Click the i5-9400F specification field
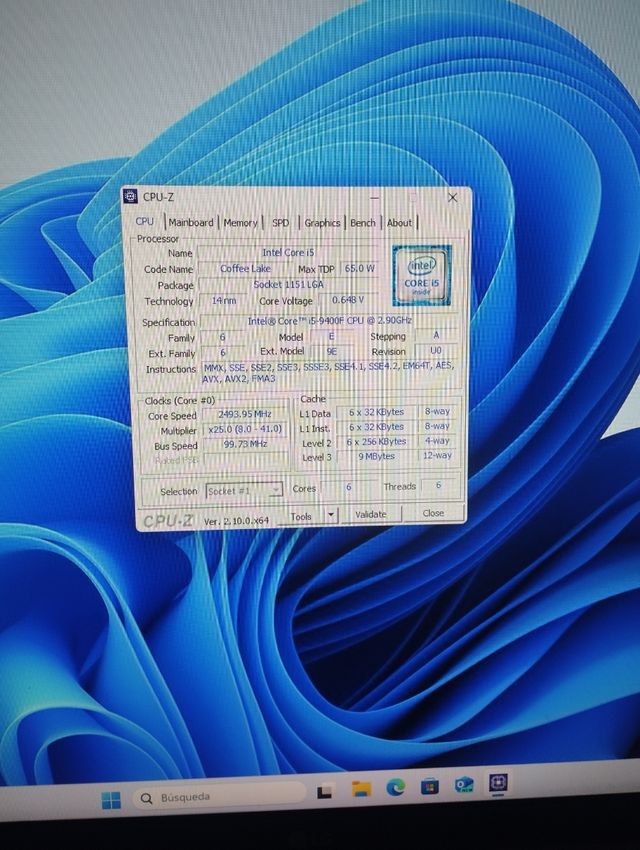This screenshot has height=850, width=640. 329,321
